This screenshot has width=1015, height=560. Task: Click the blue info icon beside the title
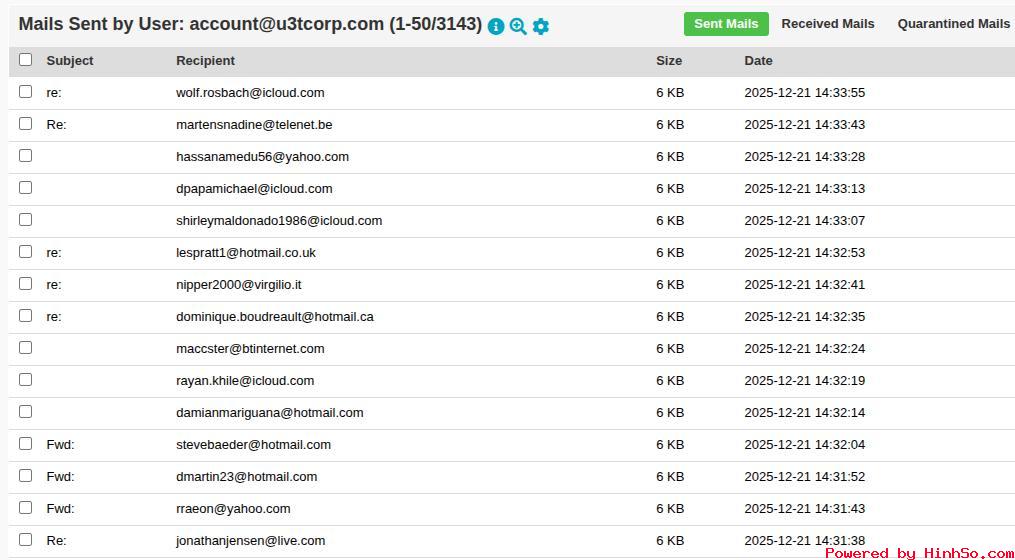point(496,27)
